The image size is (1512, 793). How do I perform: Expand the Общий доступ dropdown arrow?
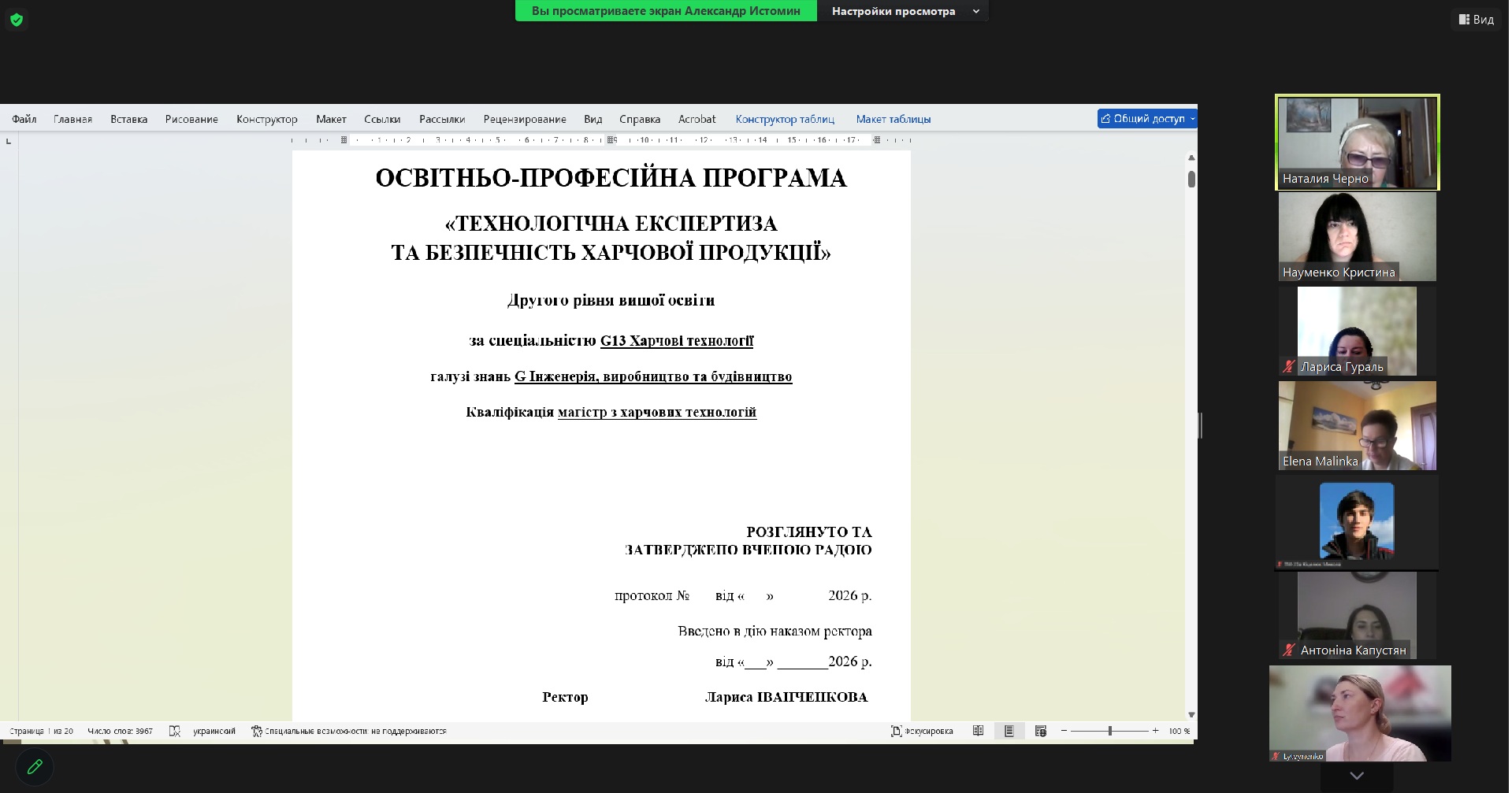point(1192,119)
